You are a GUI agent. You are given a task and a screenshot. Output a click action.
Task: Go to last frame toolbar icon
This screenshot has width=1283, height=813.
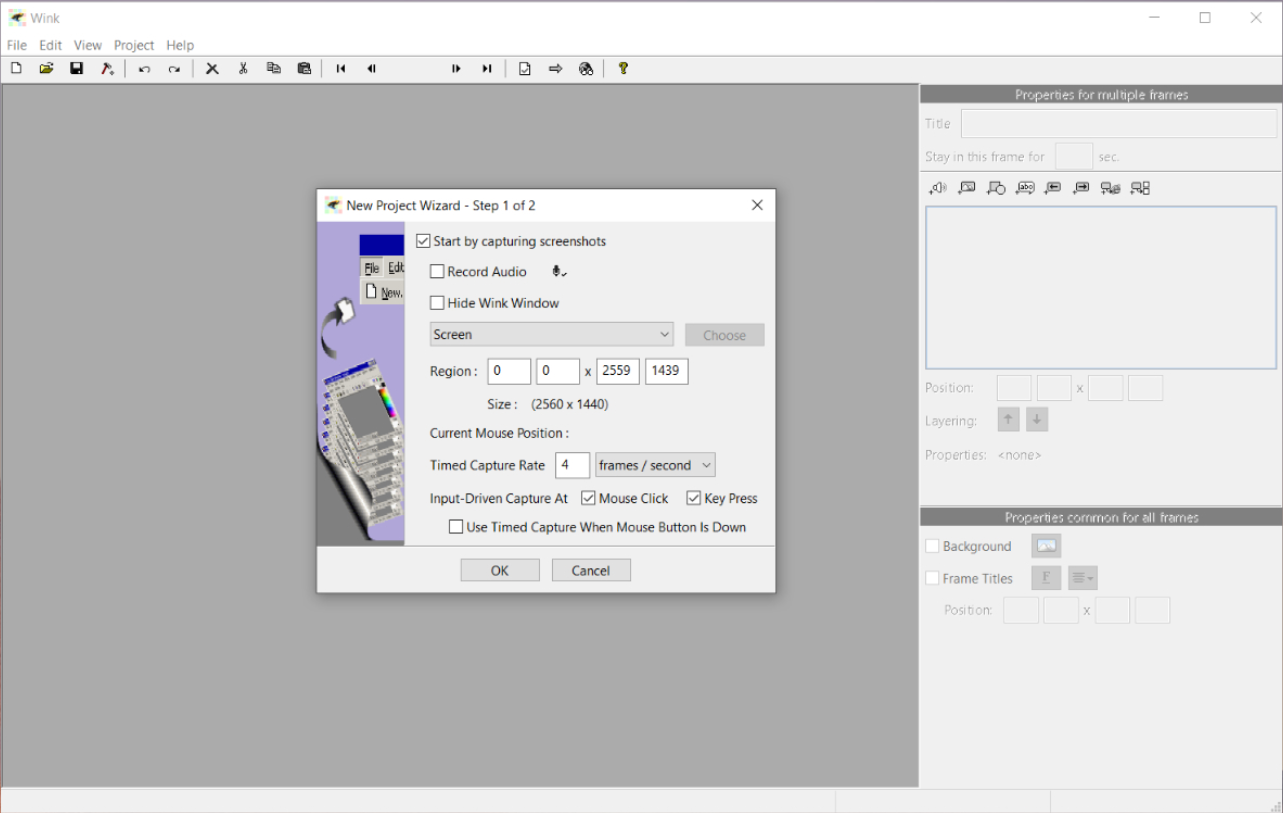(x=487, y=69)
